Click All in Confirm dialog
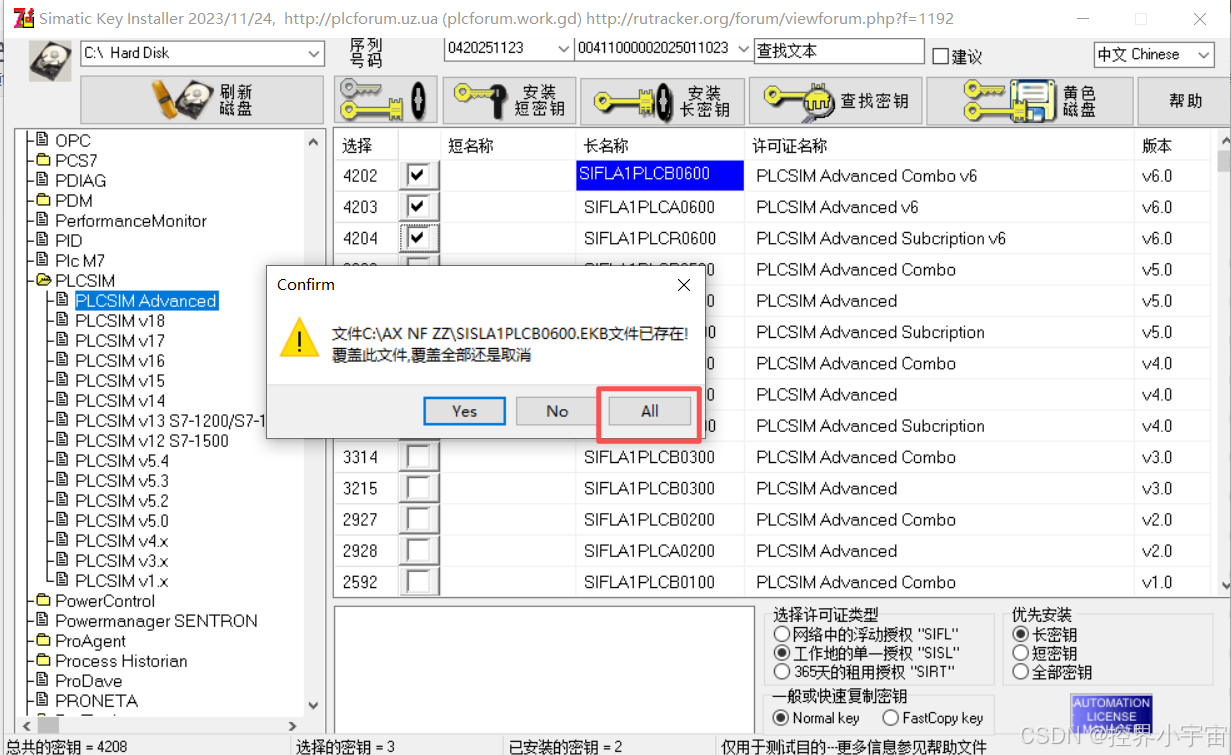 (x=650, y=411)
